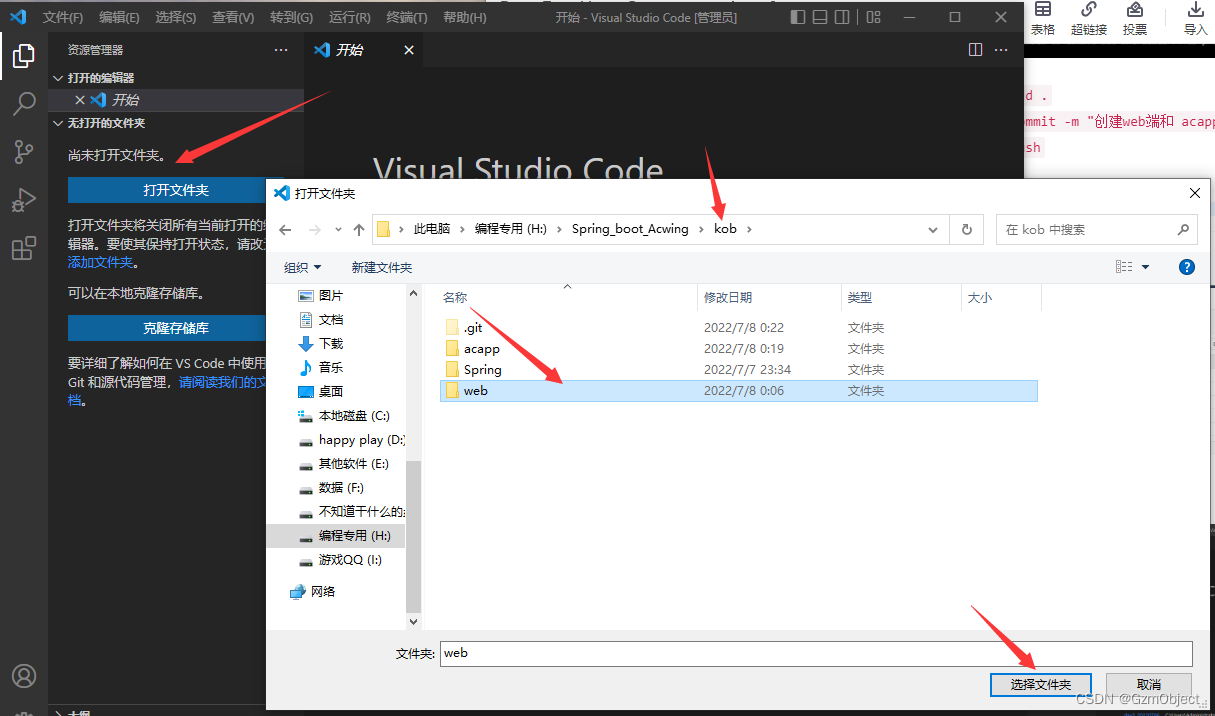Change the file dialog view mode icon
Screen dimensions: 1215x716
1124,267
